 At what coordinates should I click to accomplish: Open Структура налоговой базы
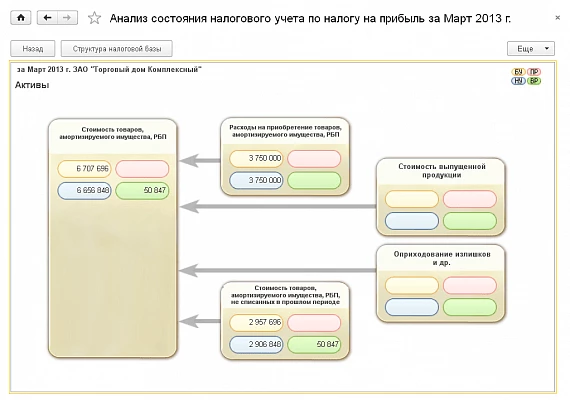[117, 48]
